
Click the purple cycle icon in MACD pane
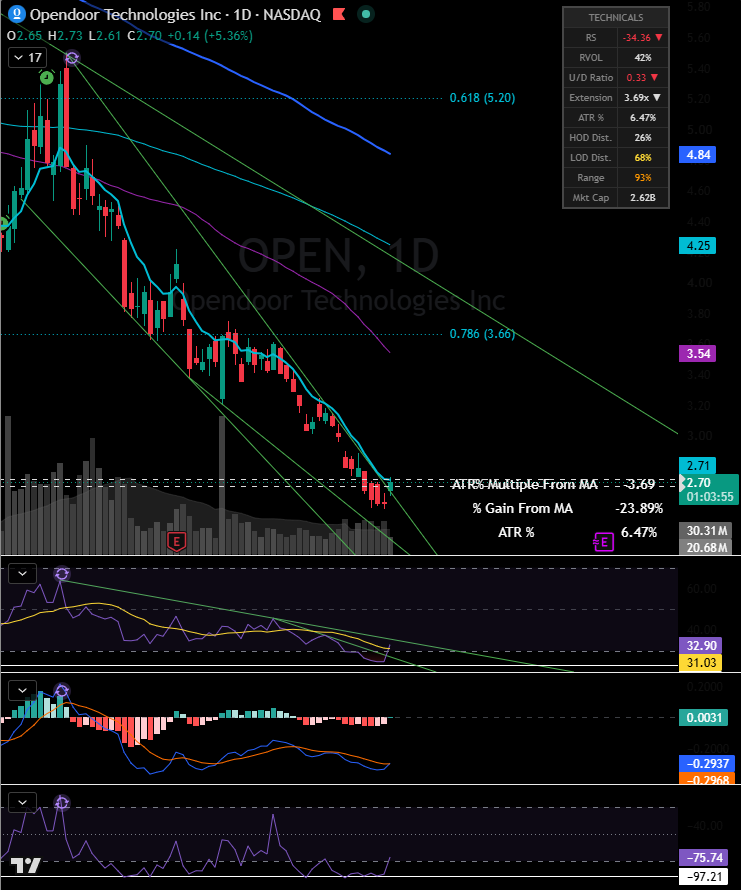(62, 691)
